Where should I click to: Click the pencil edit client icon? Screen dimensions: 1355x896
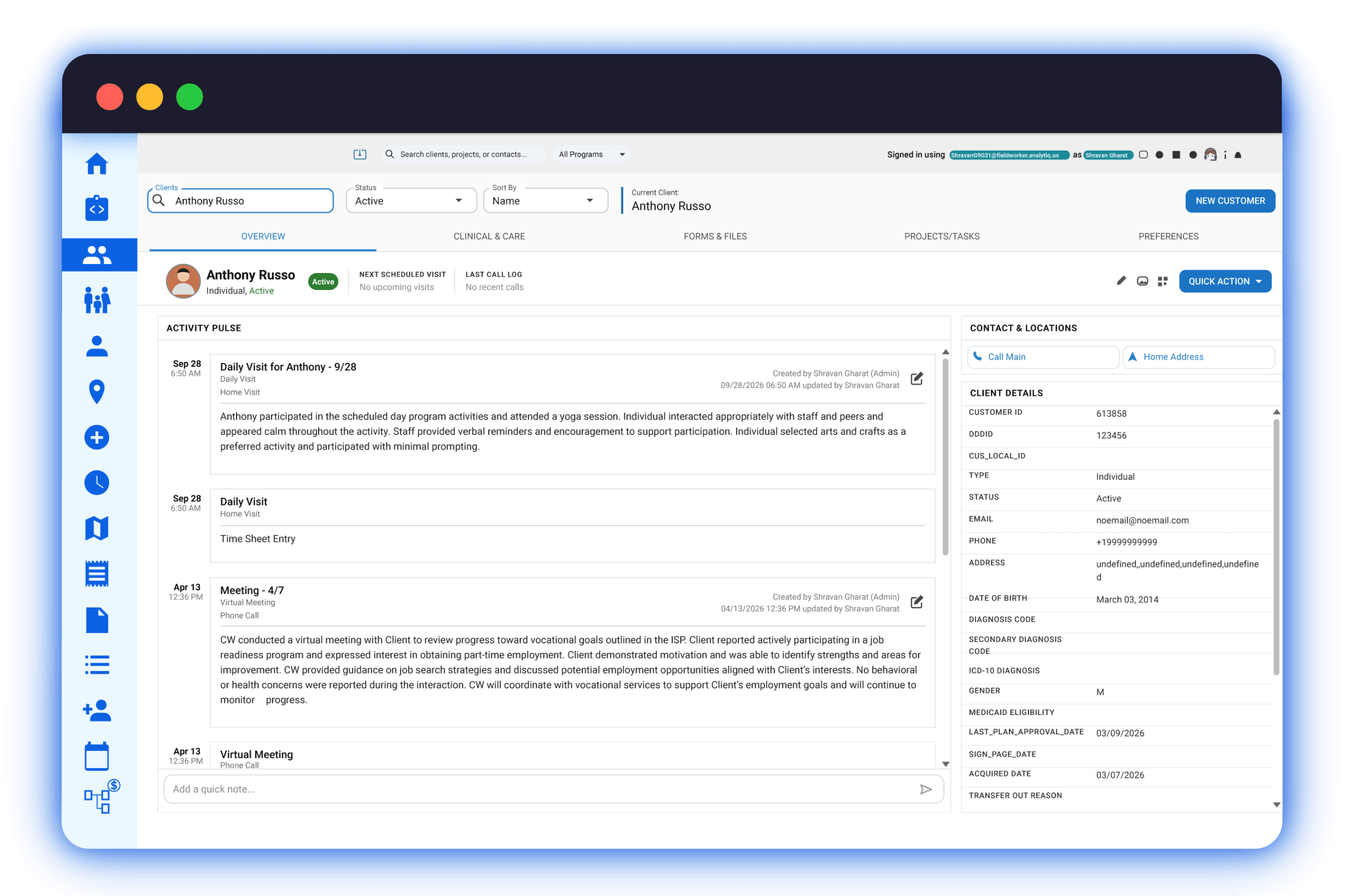tap(1122, 281)
